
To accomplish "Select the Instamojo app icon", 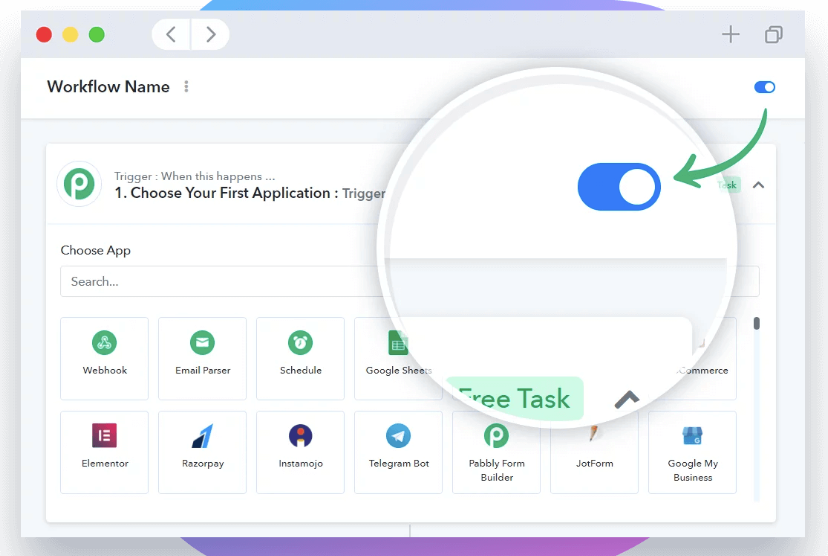I will [x=300, y=451].
